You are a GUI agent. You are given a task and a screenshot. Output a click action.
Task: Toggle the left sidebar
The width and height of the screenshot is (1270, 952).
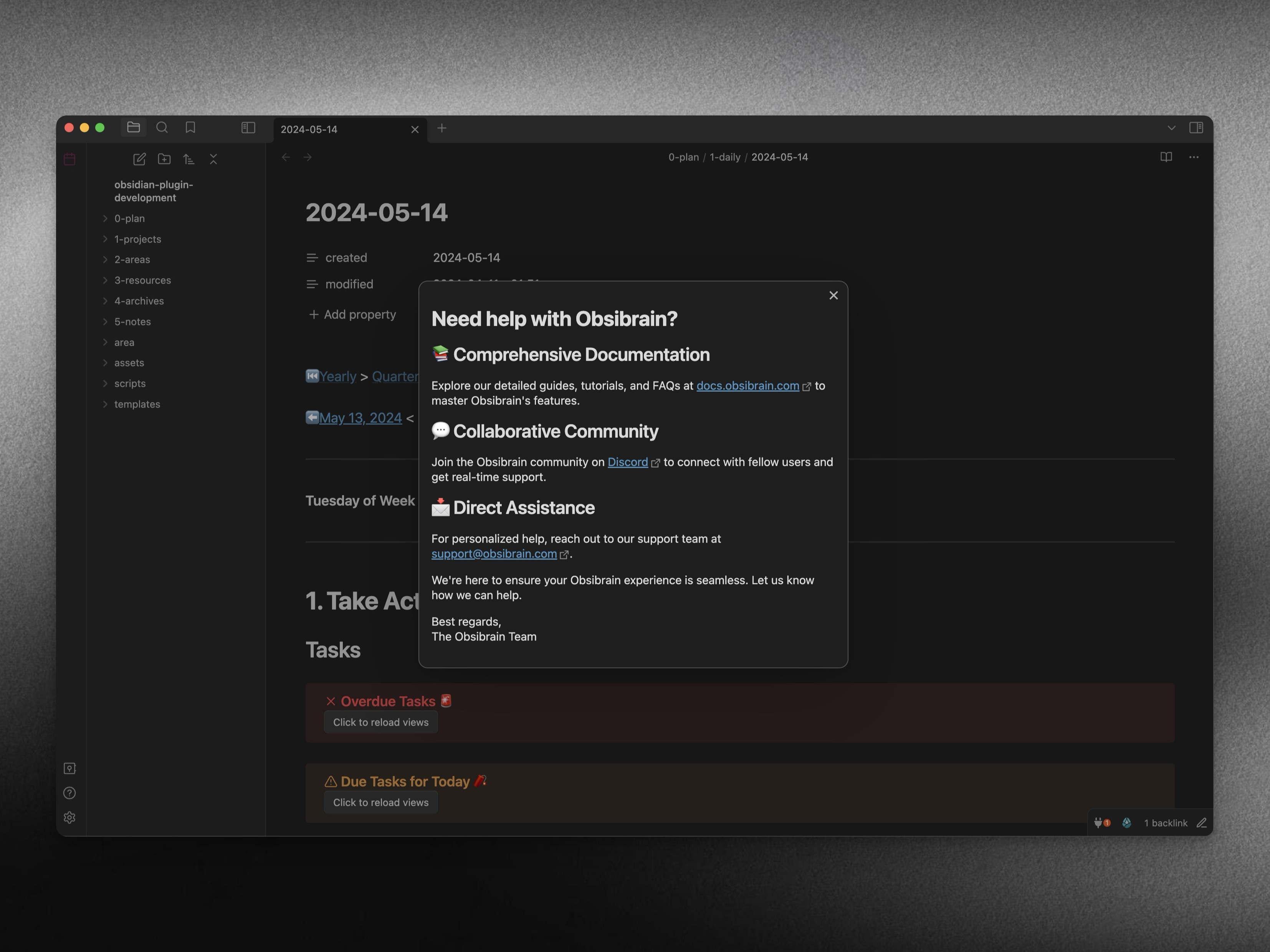248,127
